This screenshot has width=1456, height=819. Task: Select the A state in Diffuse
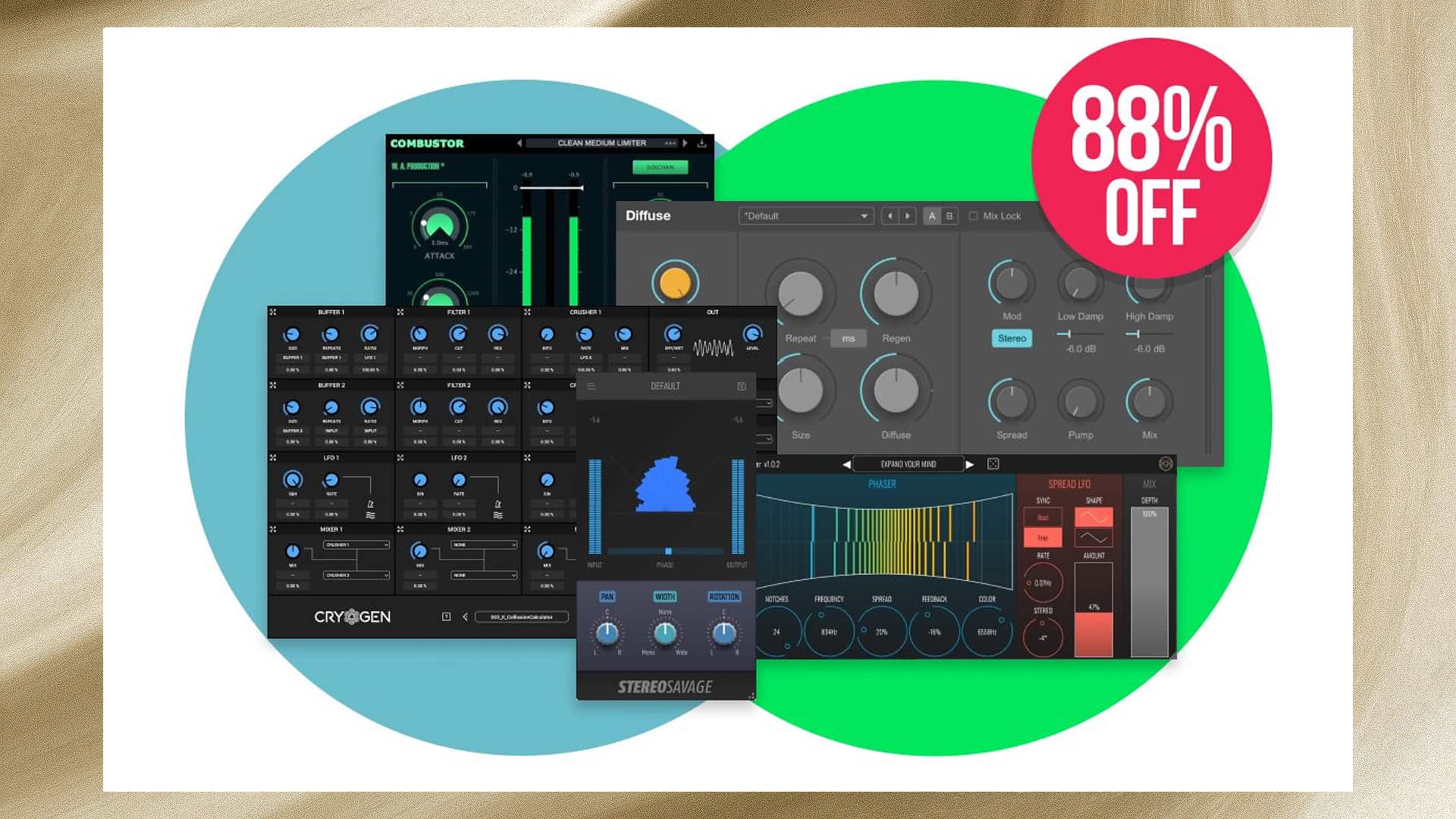click(932, 216)
